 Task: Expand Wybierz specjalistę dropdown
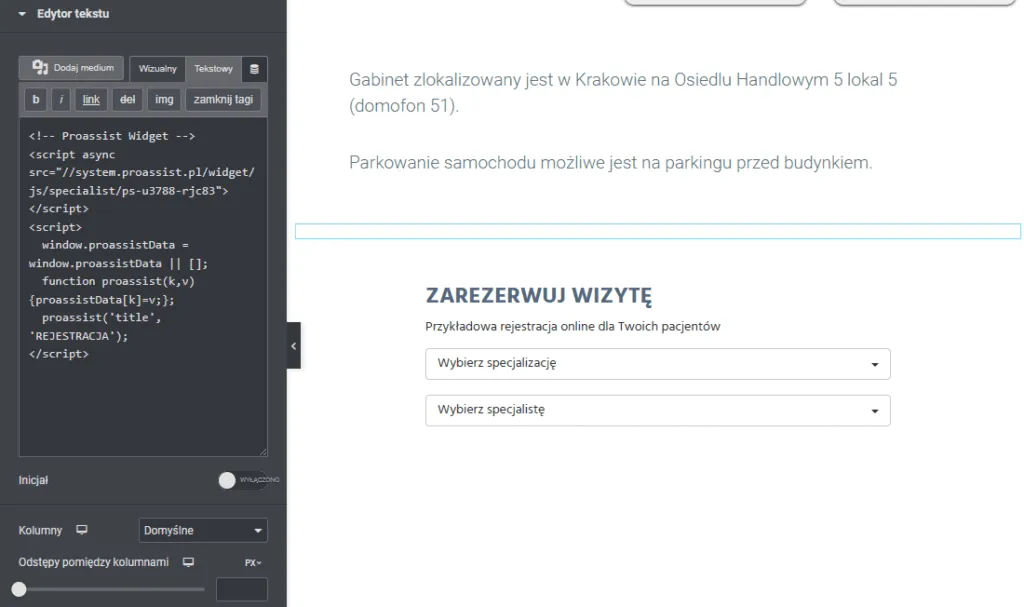pyautogui.click(x=657, y=410)
